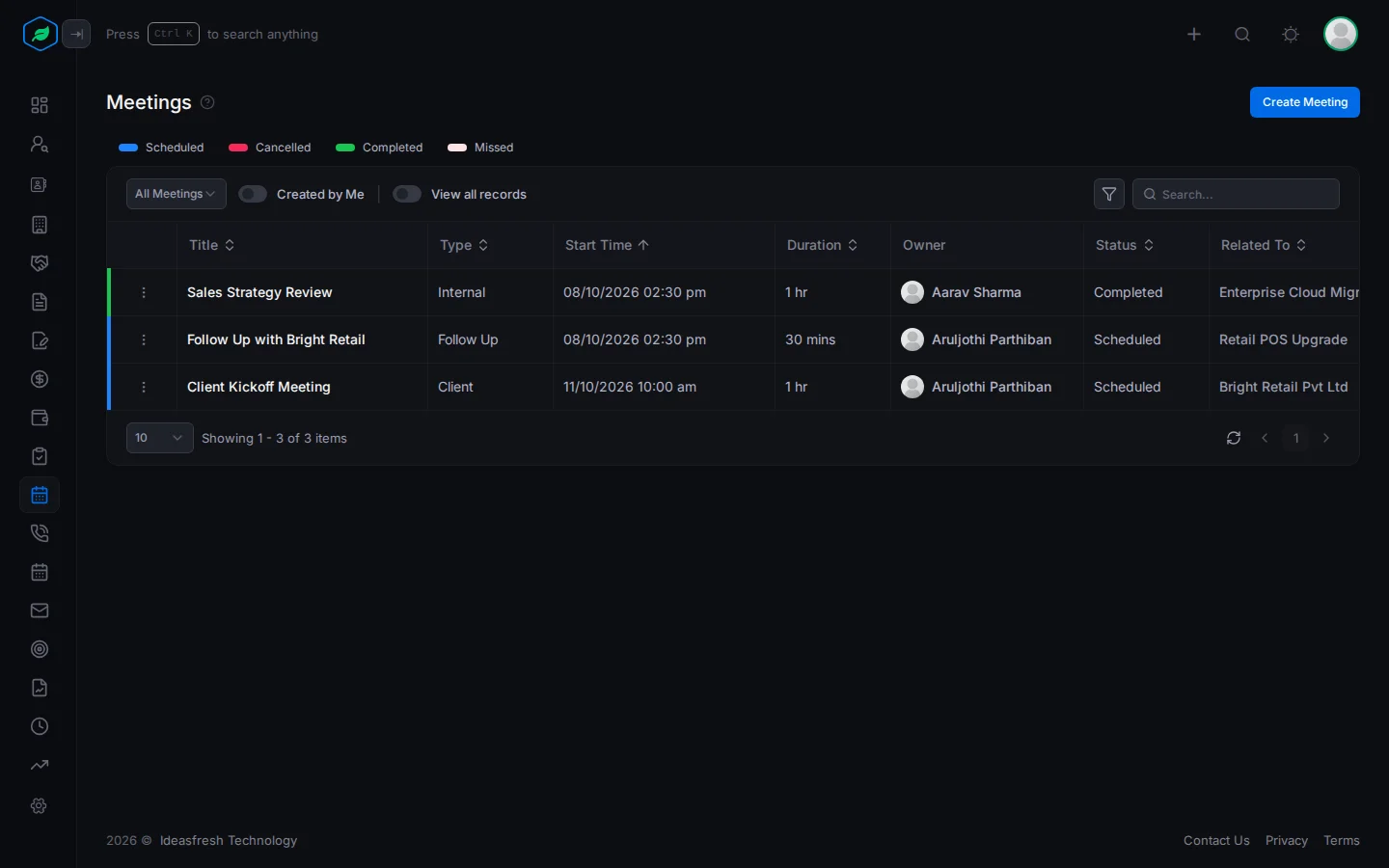Open the Privacy footer link
The image size is (1389, 868).
(1287, 841)
